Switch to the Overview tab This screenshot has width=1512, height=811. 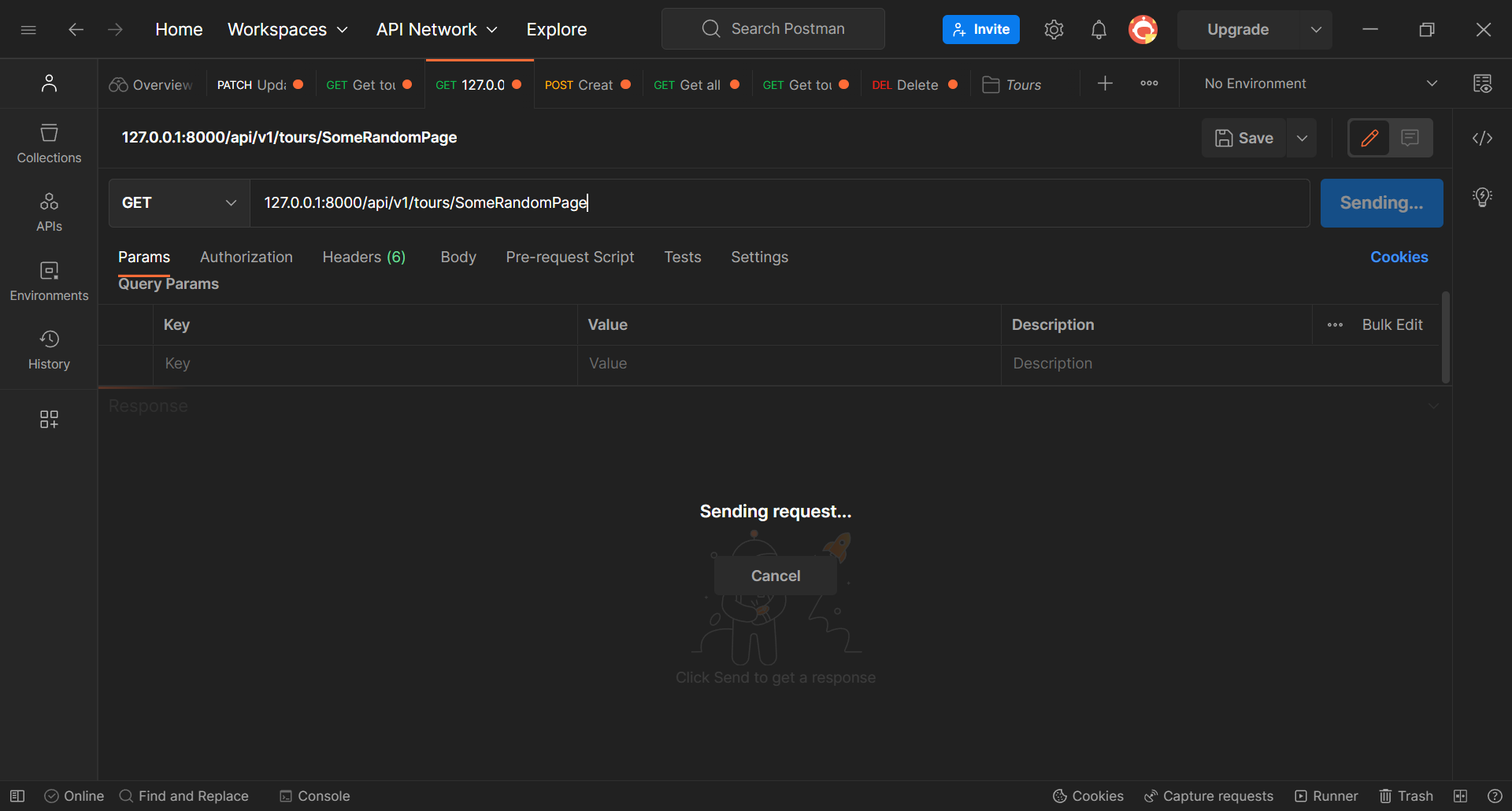(x=151, y=84)
